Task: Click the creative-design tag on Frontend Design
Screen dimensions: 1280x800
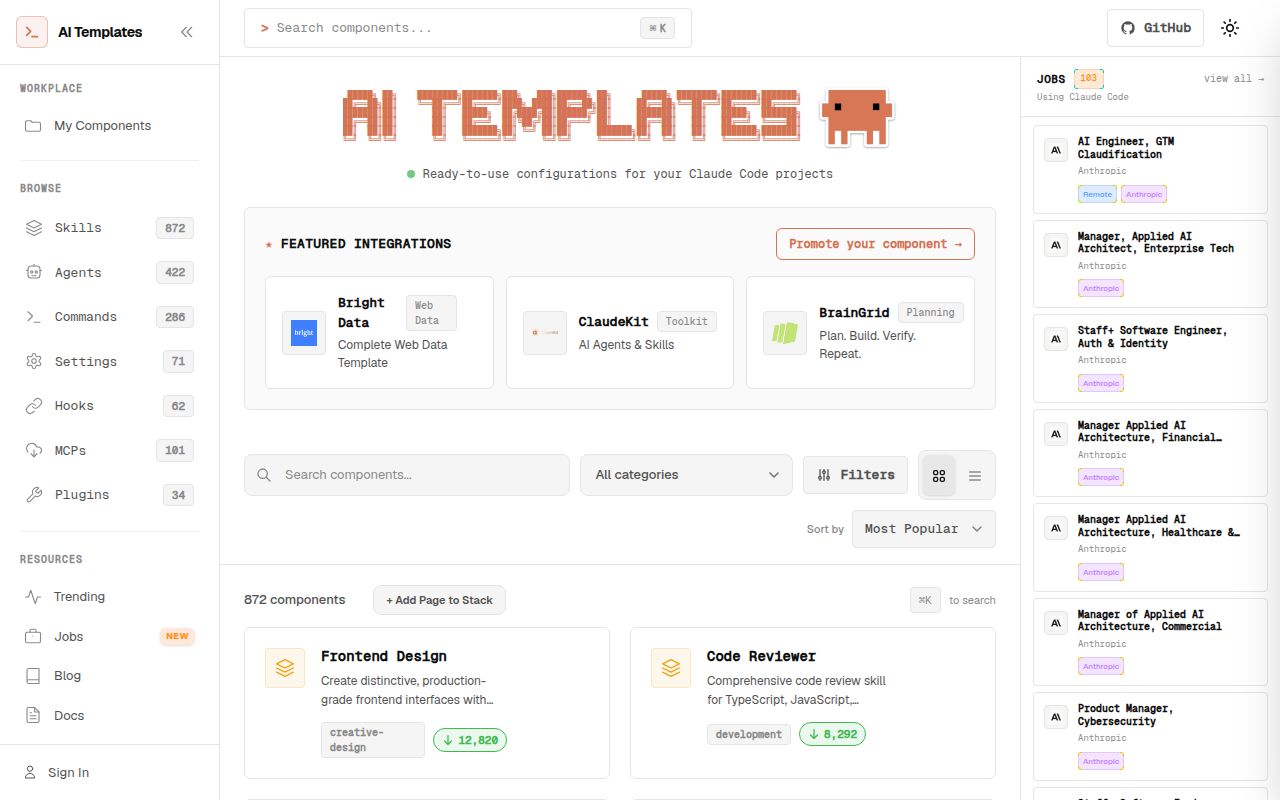Action: [373, 740]
